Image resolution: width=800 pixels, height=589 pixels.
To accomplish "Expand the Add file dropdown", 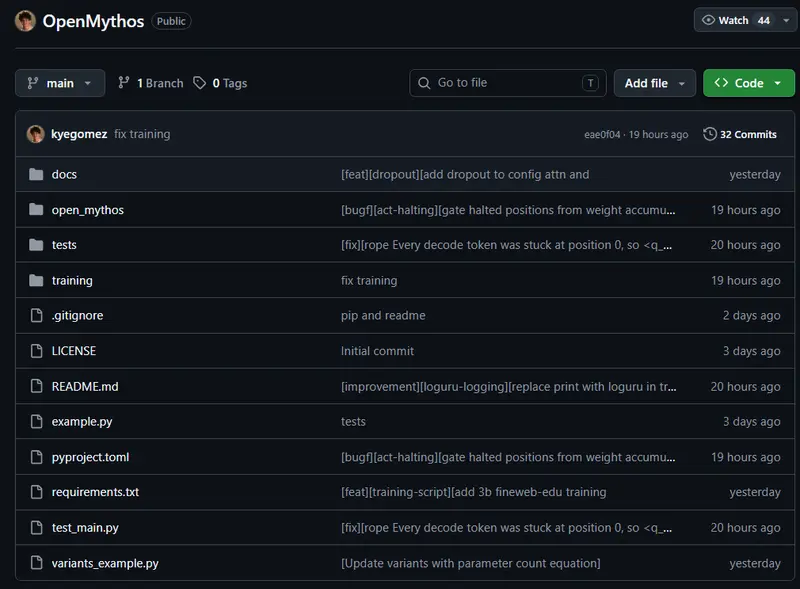I will click(655, 83).
